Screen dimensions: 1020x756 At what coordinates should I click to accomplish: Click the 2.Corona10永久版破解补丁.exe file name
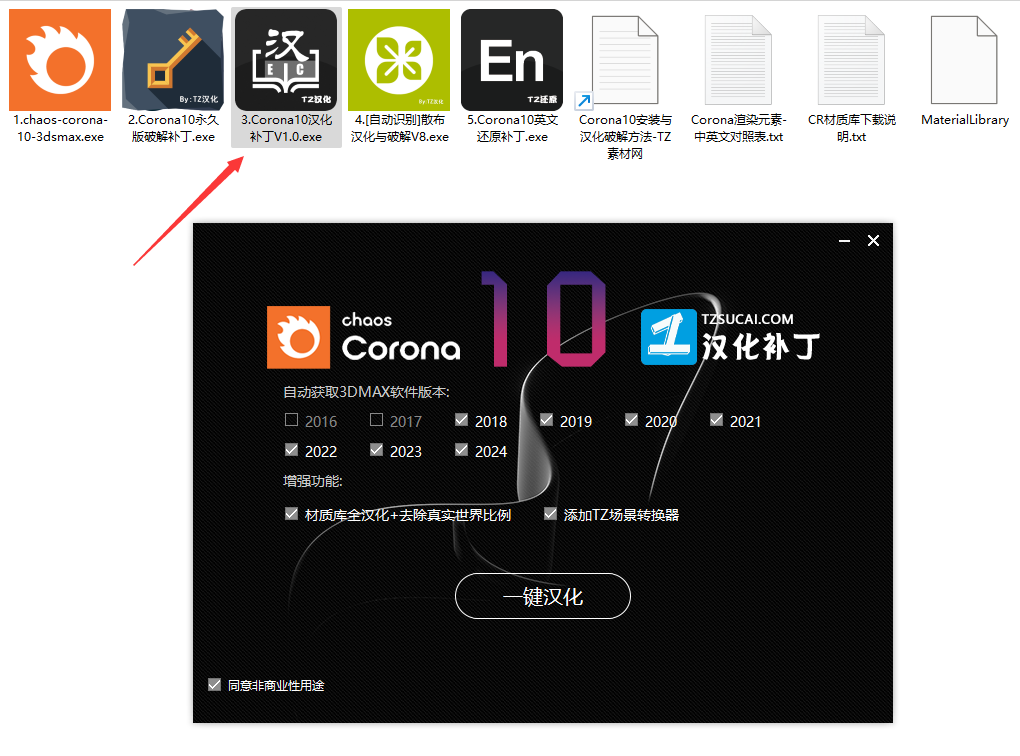click(173, 128)
